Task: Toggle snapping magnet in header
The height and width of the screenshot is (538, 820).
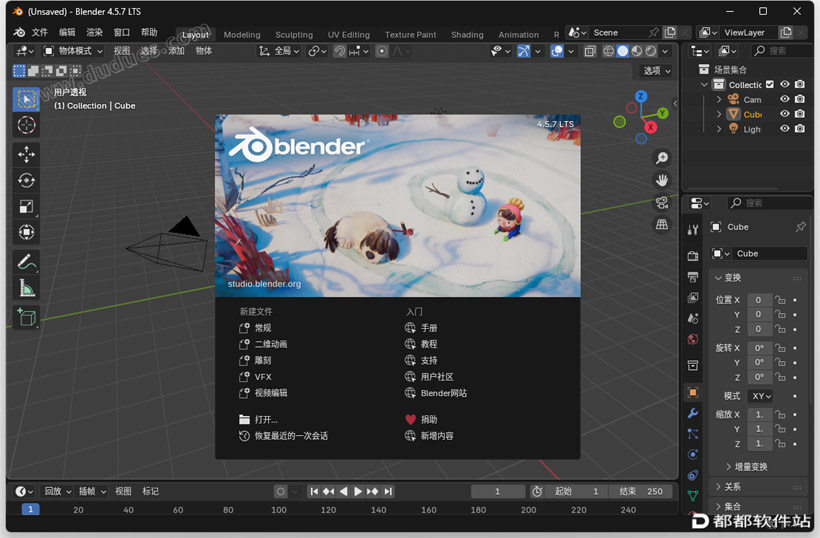Action: 339,51
